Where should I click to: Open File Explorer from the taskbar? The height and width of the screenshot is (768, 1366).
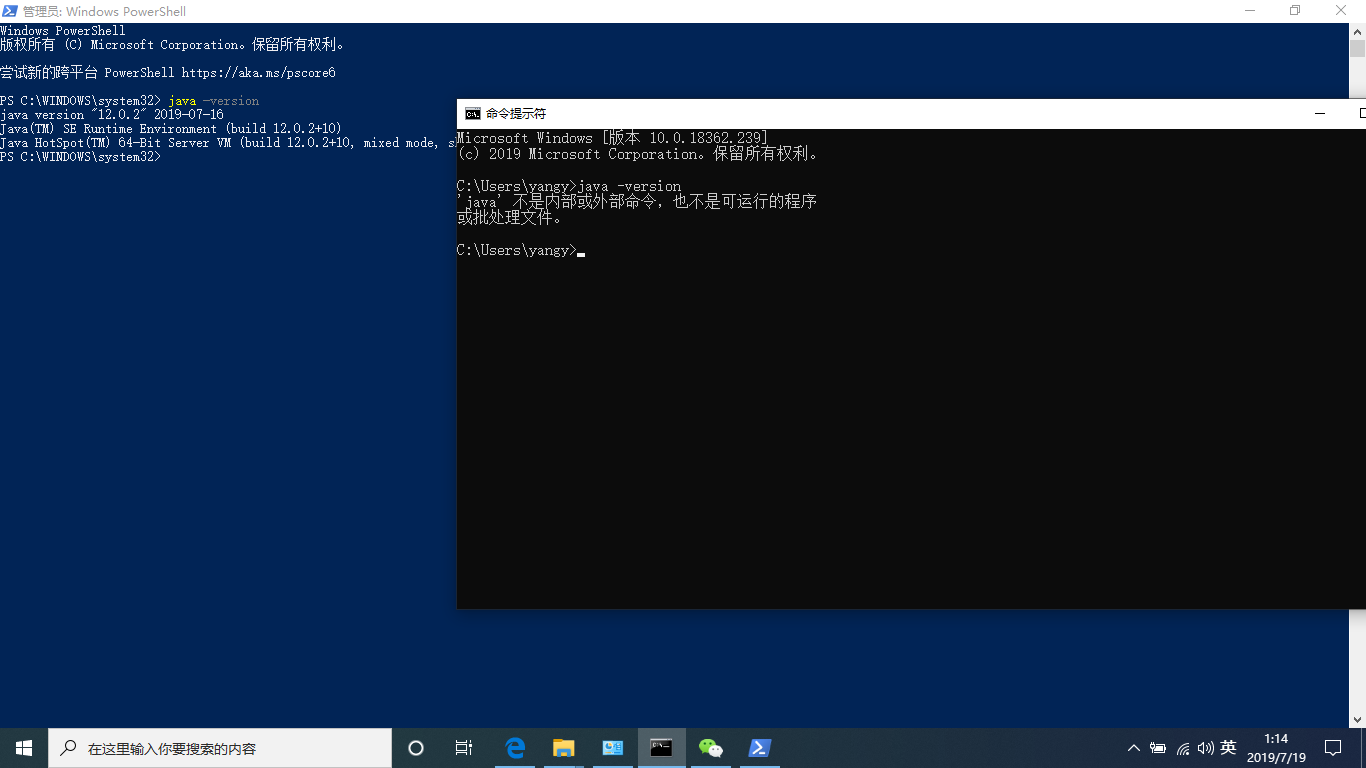coord(564,748)
